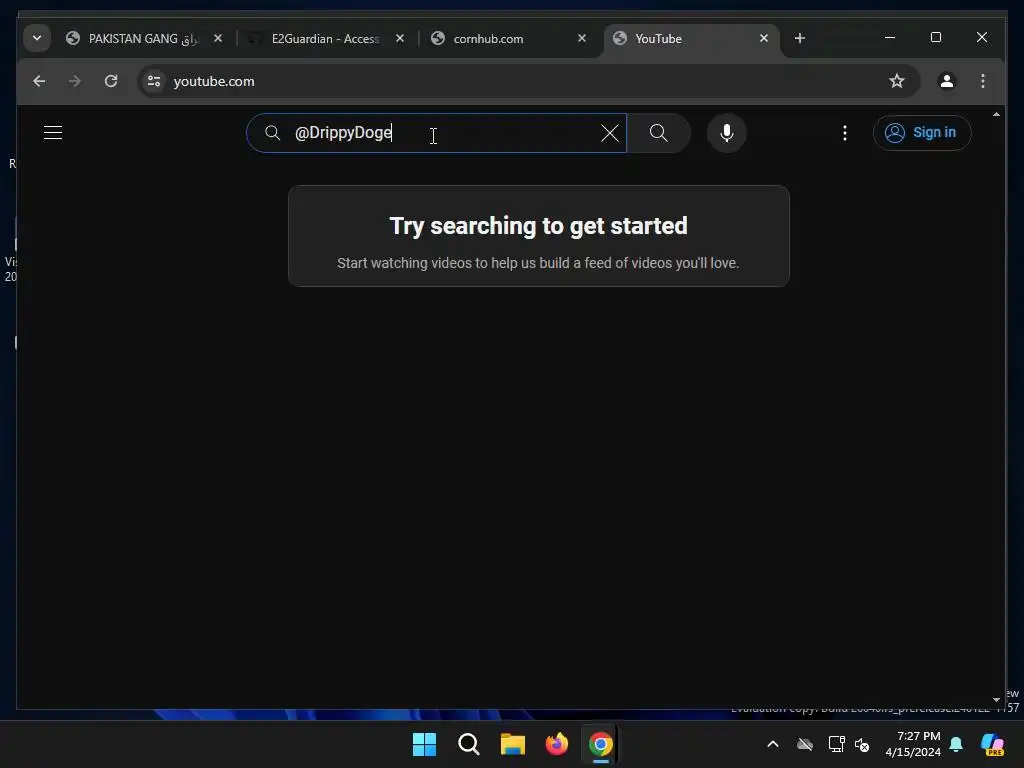
Task: Maximize the Chrome window
Action: (x=935, y=37)
